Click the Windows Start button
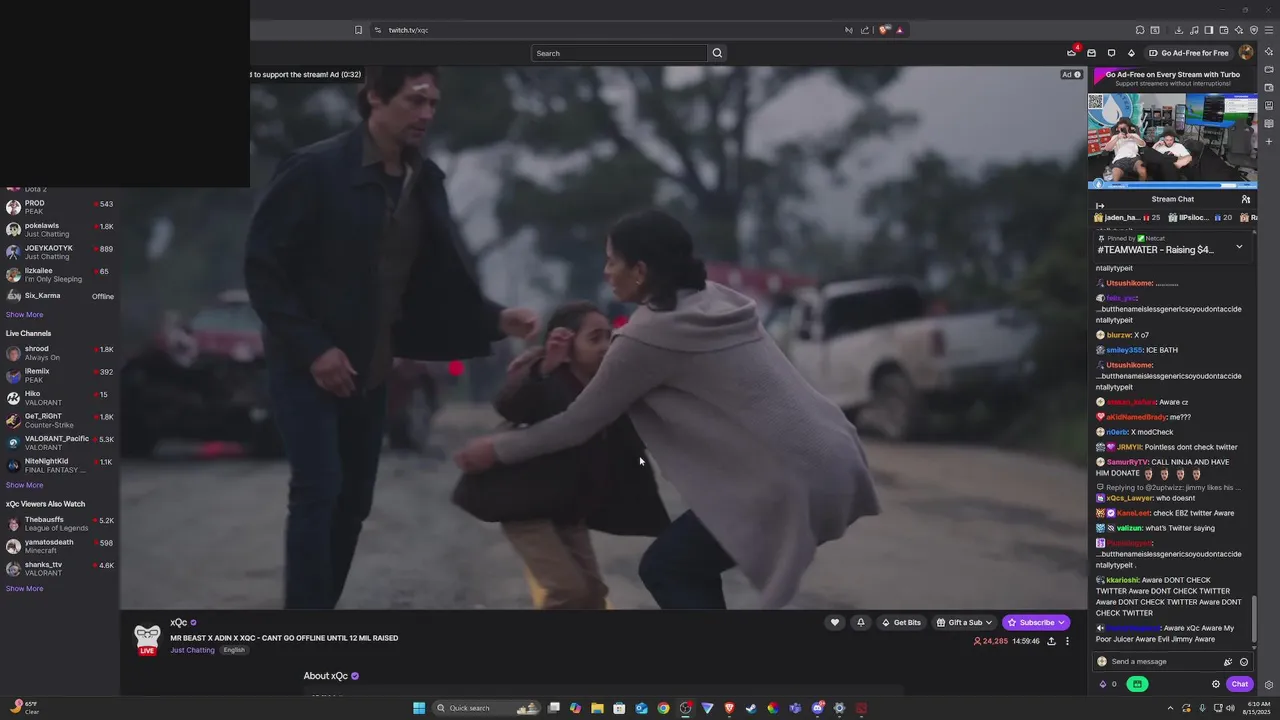 [419, 708]
